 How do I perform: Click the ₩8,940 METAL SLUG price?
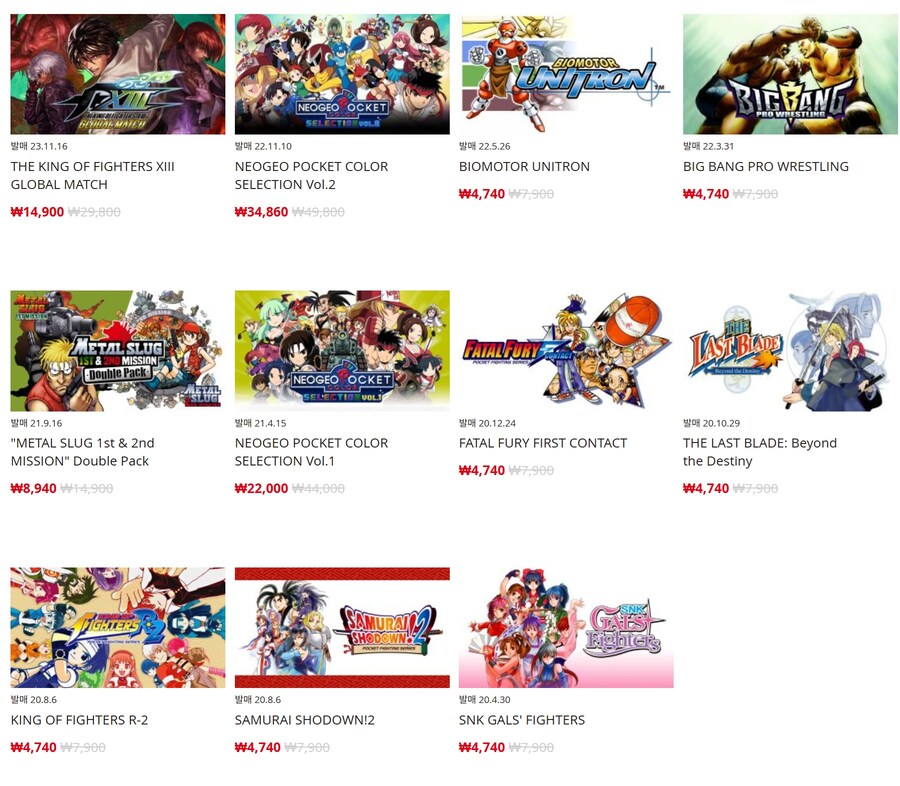(x=33, y=489)
